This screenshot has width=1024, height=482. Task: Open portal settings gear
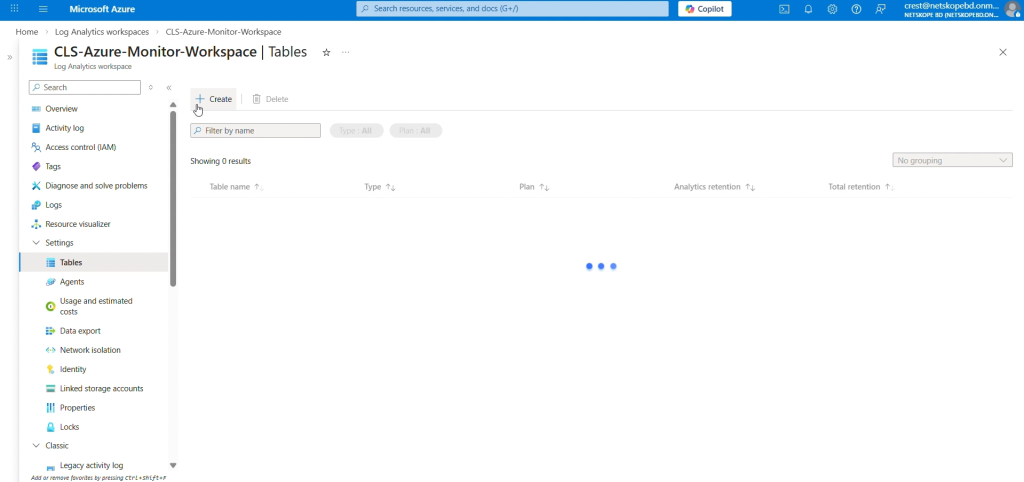tap(832, 9)
